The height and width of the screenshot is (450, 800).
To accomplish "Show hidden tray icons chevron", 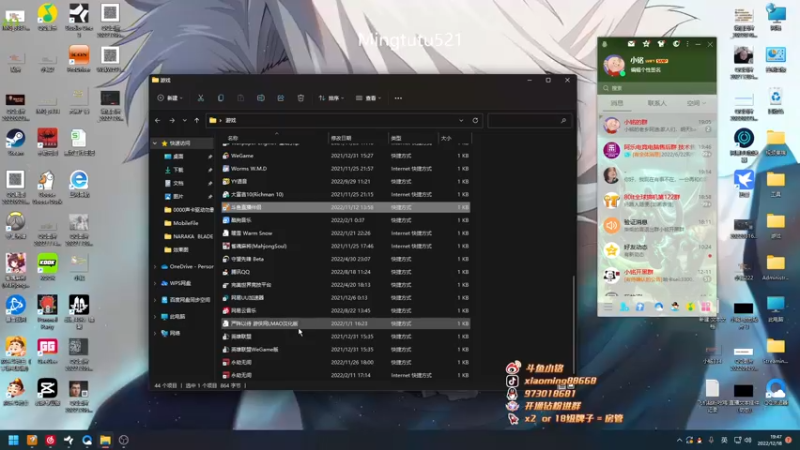I will tap(679, 440).
